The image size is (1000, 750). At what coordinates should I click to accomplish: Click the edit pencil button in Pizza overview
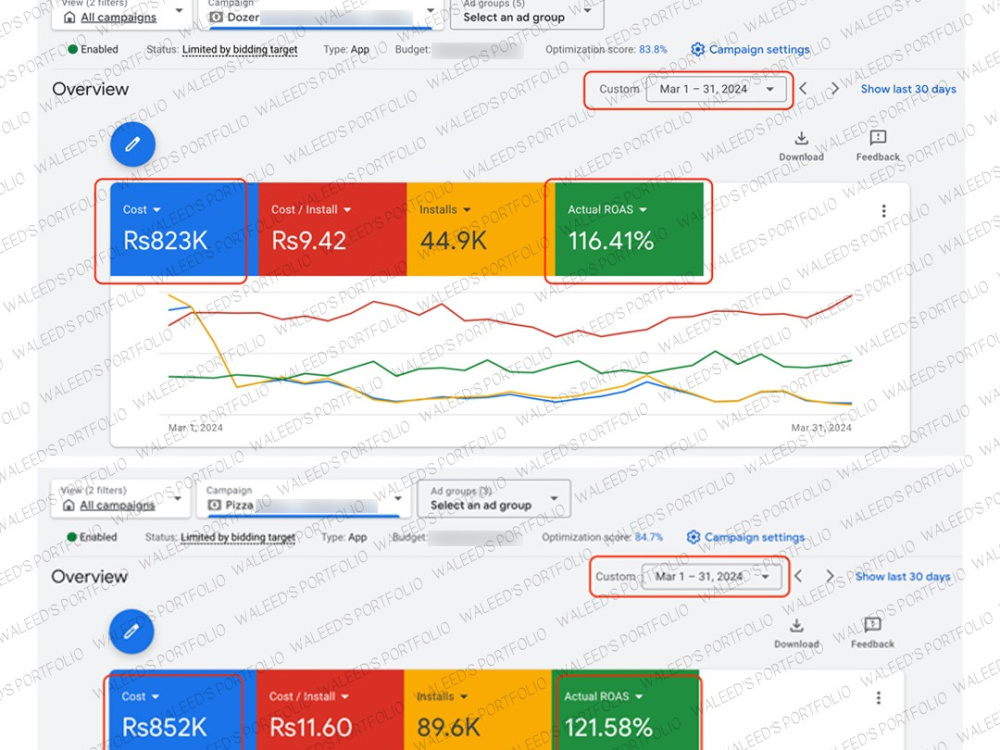pyautogui.click(x=131, y=631)
